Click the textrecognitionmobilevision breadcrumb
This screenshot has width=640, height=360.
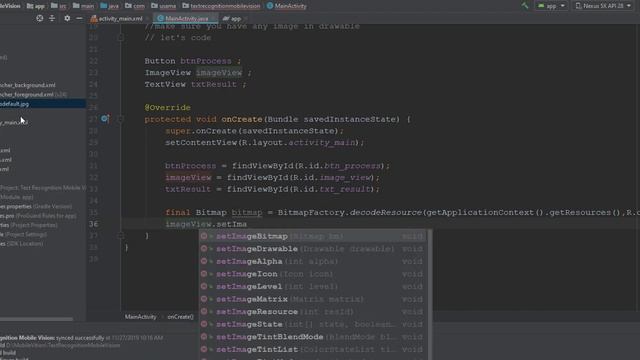pyautogui.click(x=221, y=6)
